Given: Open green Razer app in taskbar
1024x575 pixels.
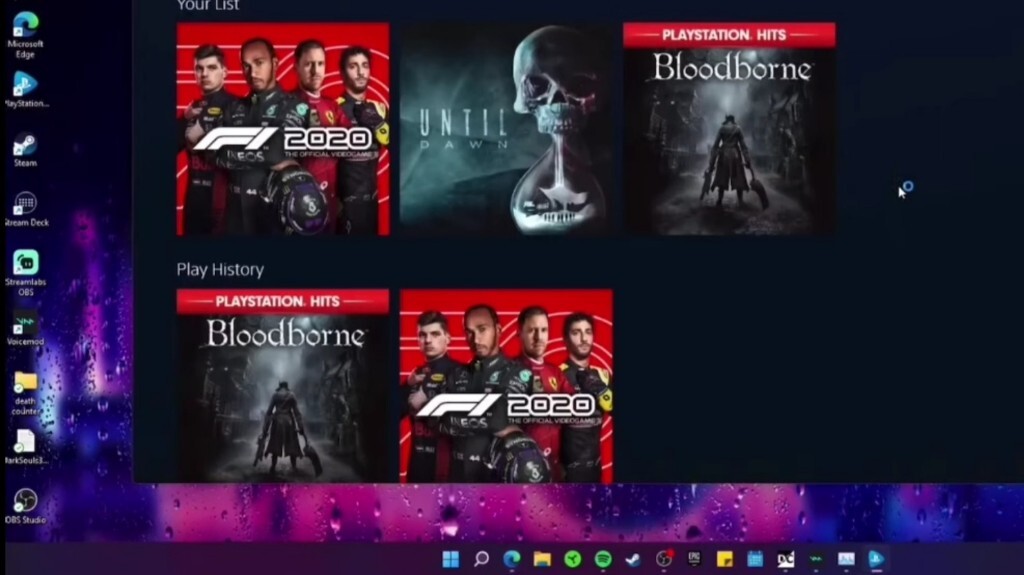Looking at the screenshot, I should point(573,559).
